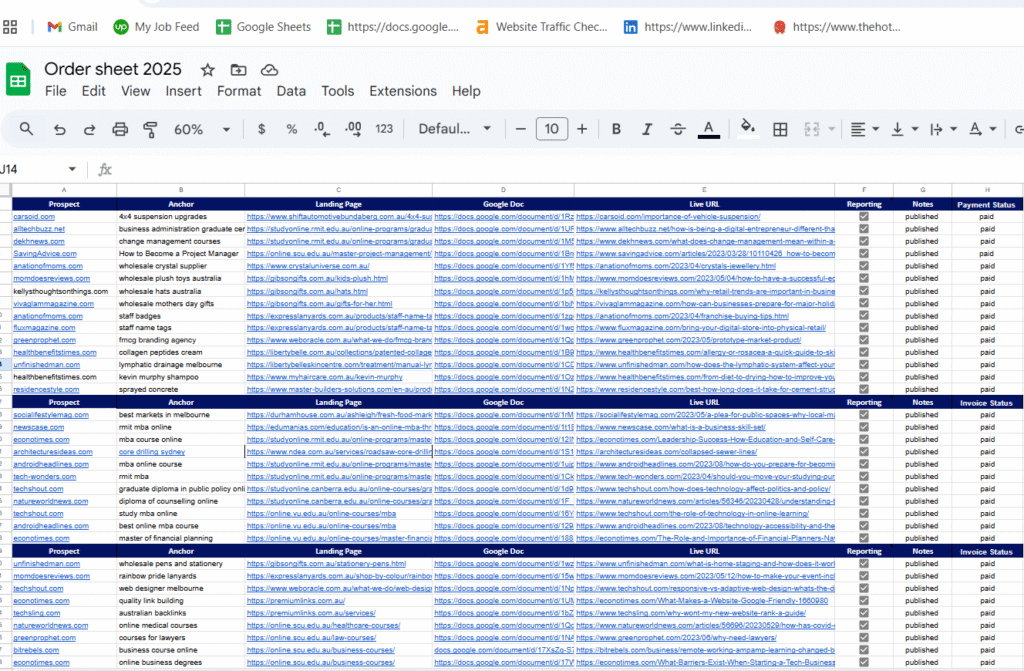View the cloud save status icon
The height and width of the screenshot is (671, 1024).
click(269, 70)
